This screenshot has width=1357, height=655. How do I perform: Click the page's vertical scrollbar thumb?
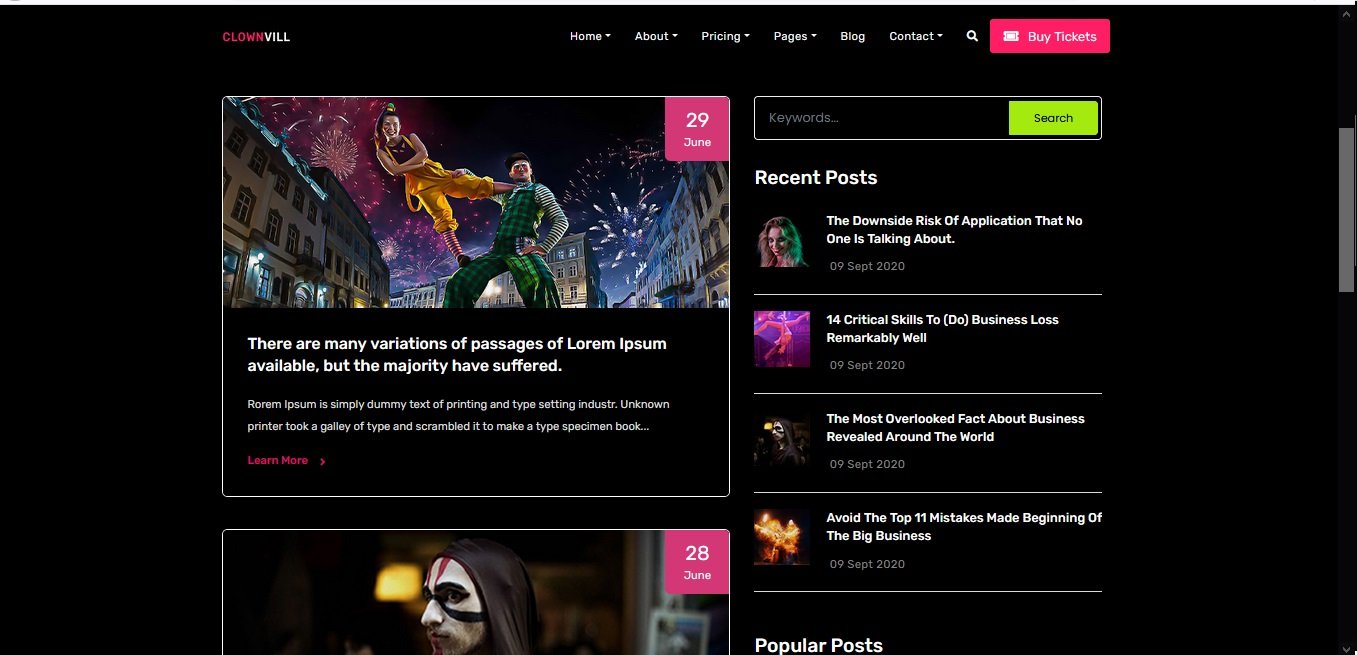pyautogui.click(x=1347, y=209)
